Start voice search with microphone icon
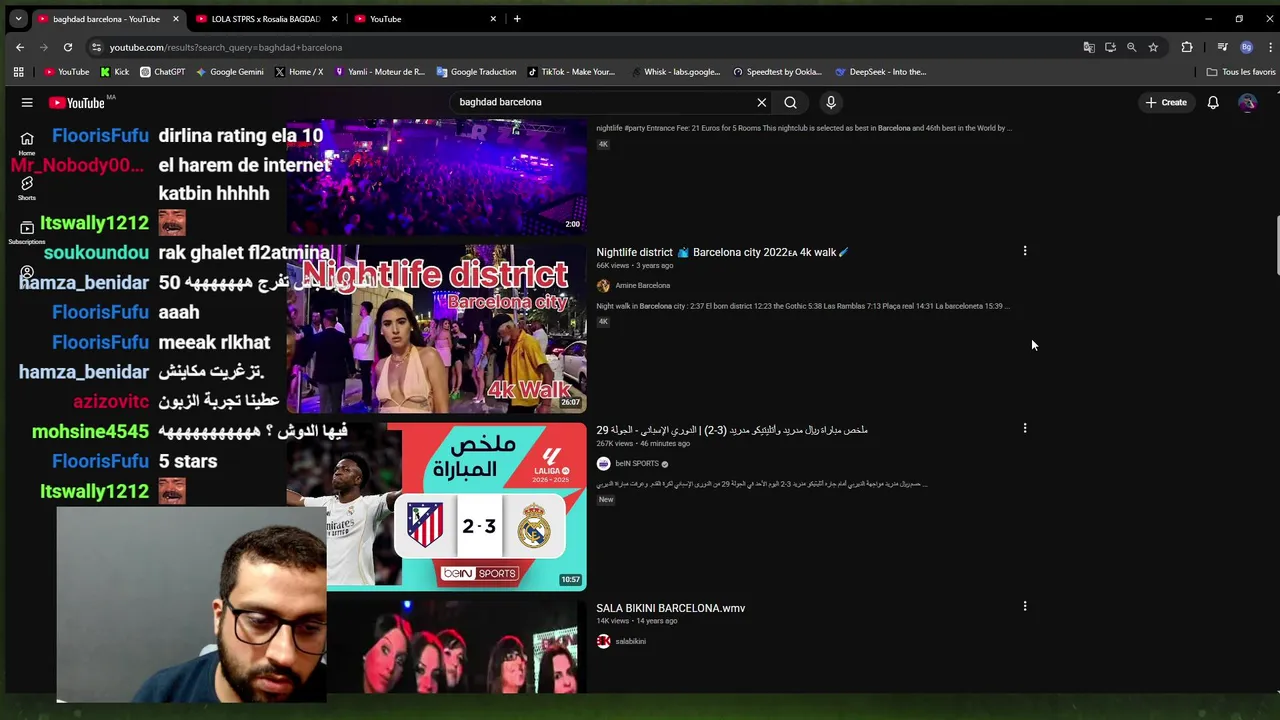1280x720 pixels. click(x=830, y=102)
